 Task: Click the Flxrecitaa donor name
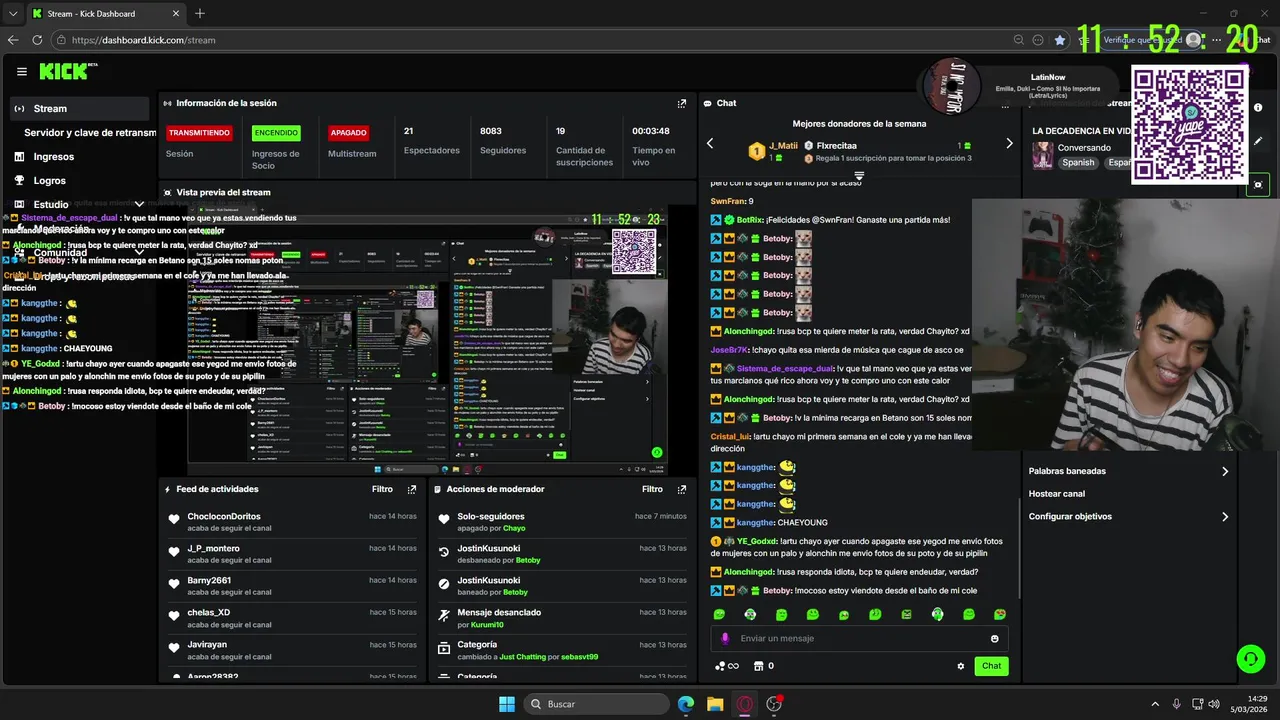tap(837, 146)
